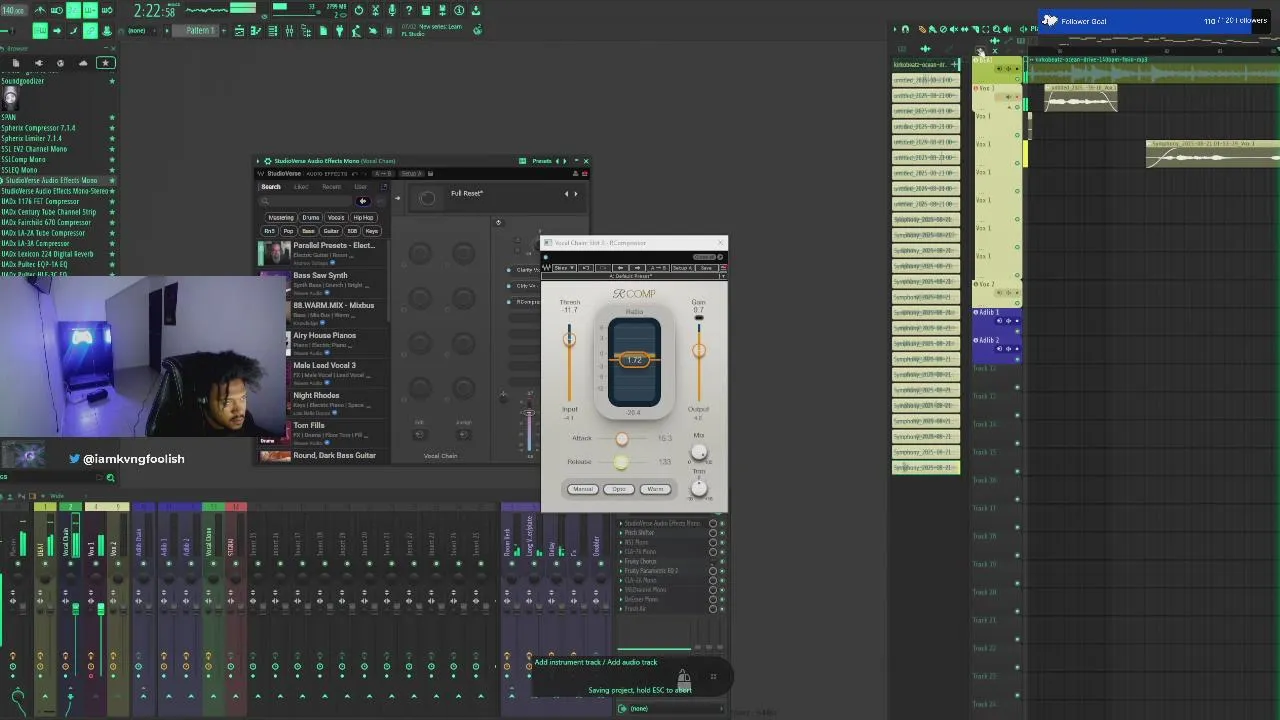Open the channel rack icon in toolbar
The image size is (1280, 720).
[273, 31]
